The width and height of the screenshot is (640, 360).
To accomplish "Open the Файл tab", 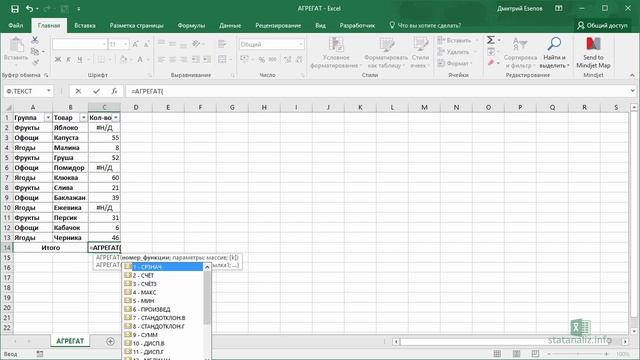I will (16, 25).
